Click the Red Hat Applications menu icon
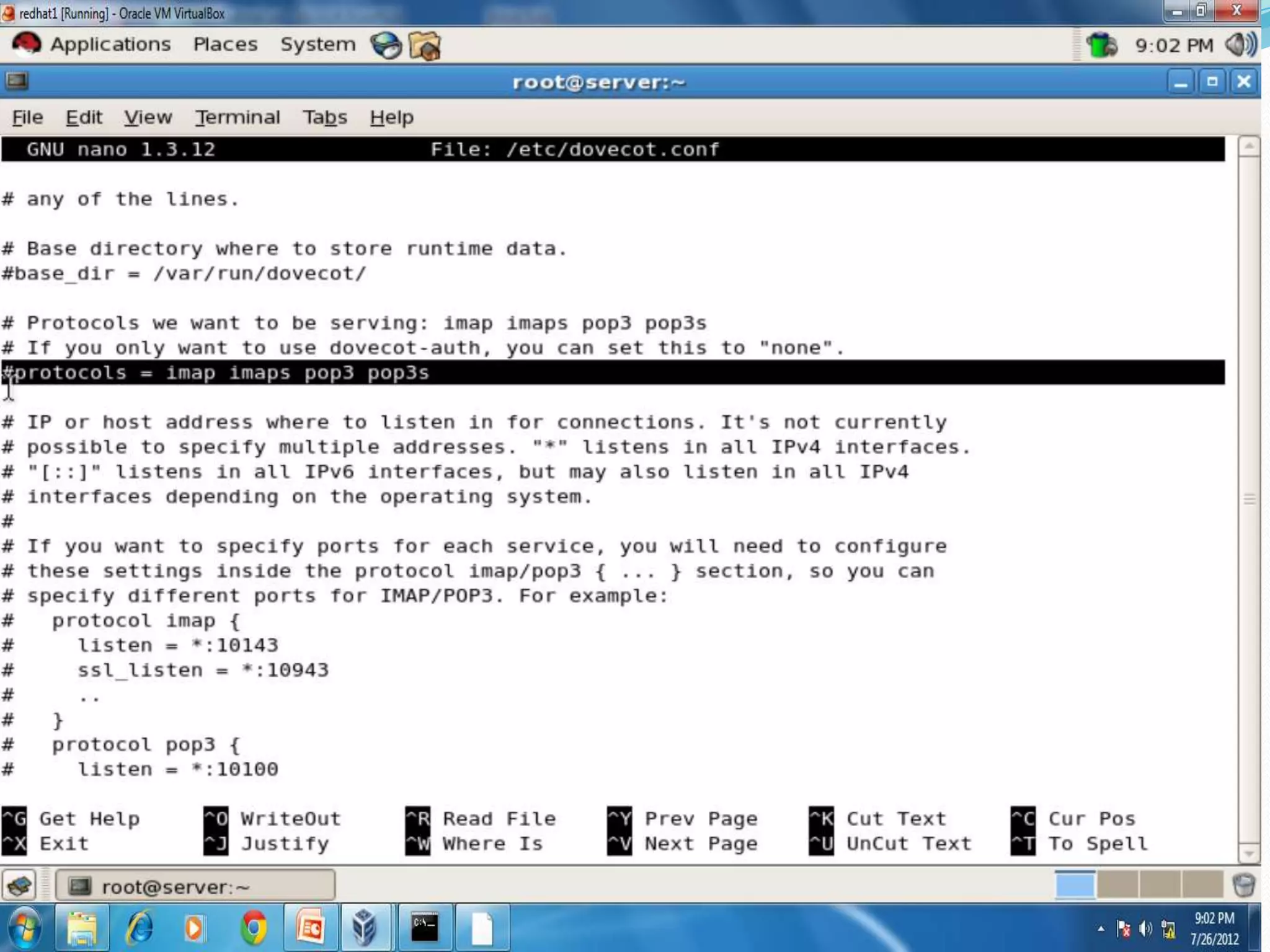This screenshot has height=952, width=1270. coord(26,45)
